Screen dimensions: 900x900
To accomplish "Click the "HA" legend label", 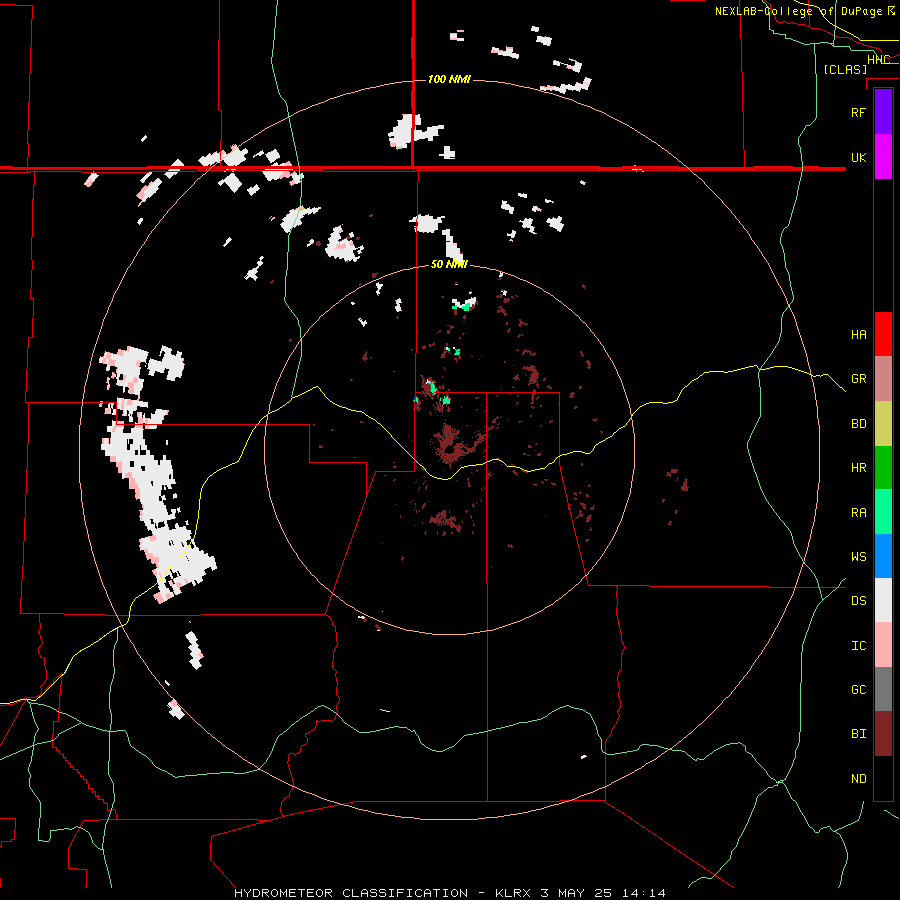I will coord(858,335).
